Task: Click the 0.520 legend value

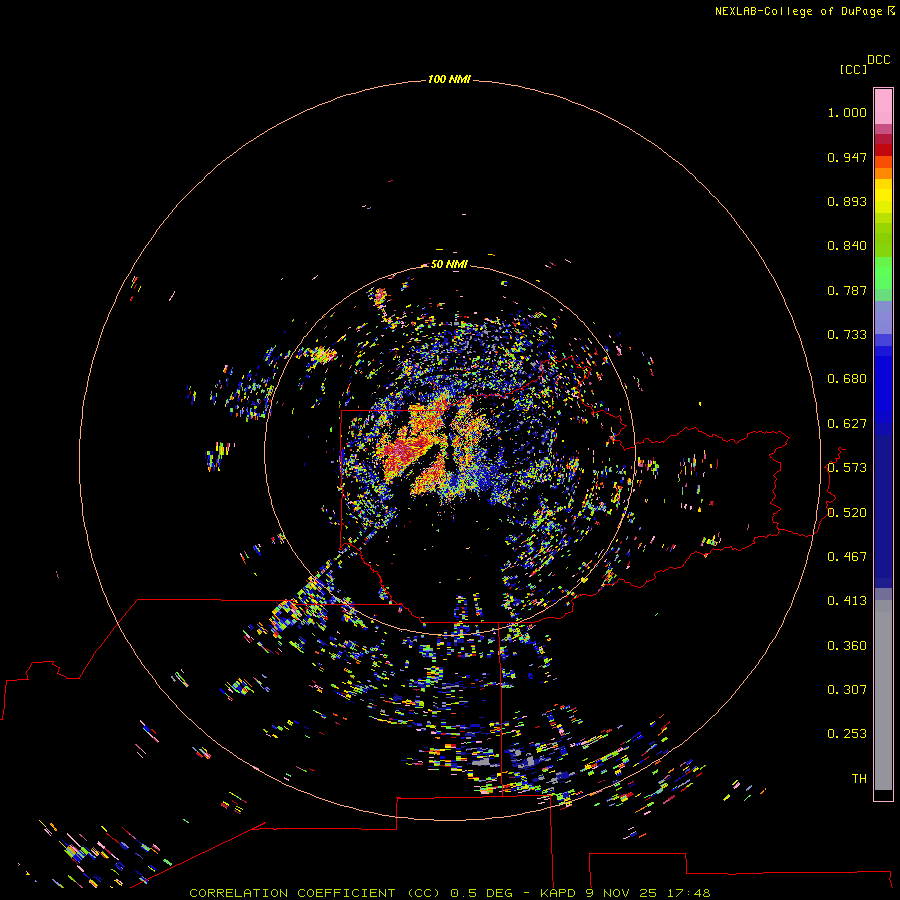Action: (847, 513)
